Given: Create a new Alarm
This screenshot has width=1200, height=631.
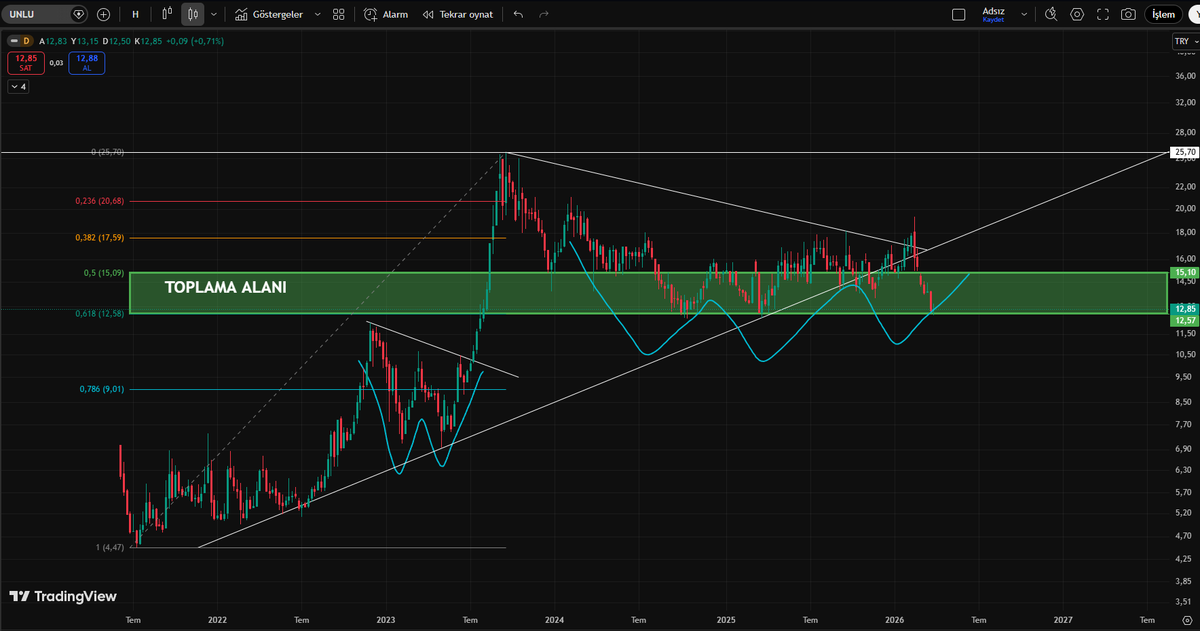Looking at the screenshot, I should point(383,14).
